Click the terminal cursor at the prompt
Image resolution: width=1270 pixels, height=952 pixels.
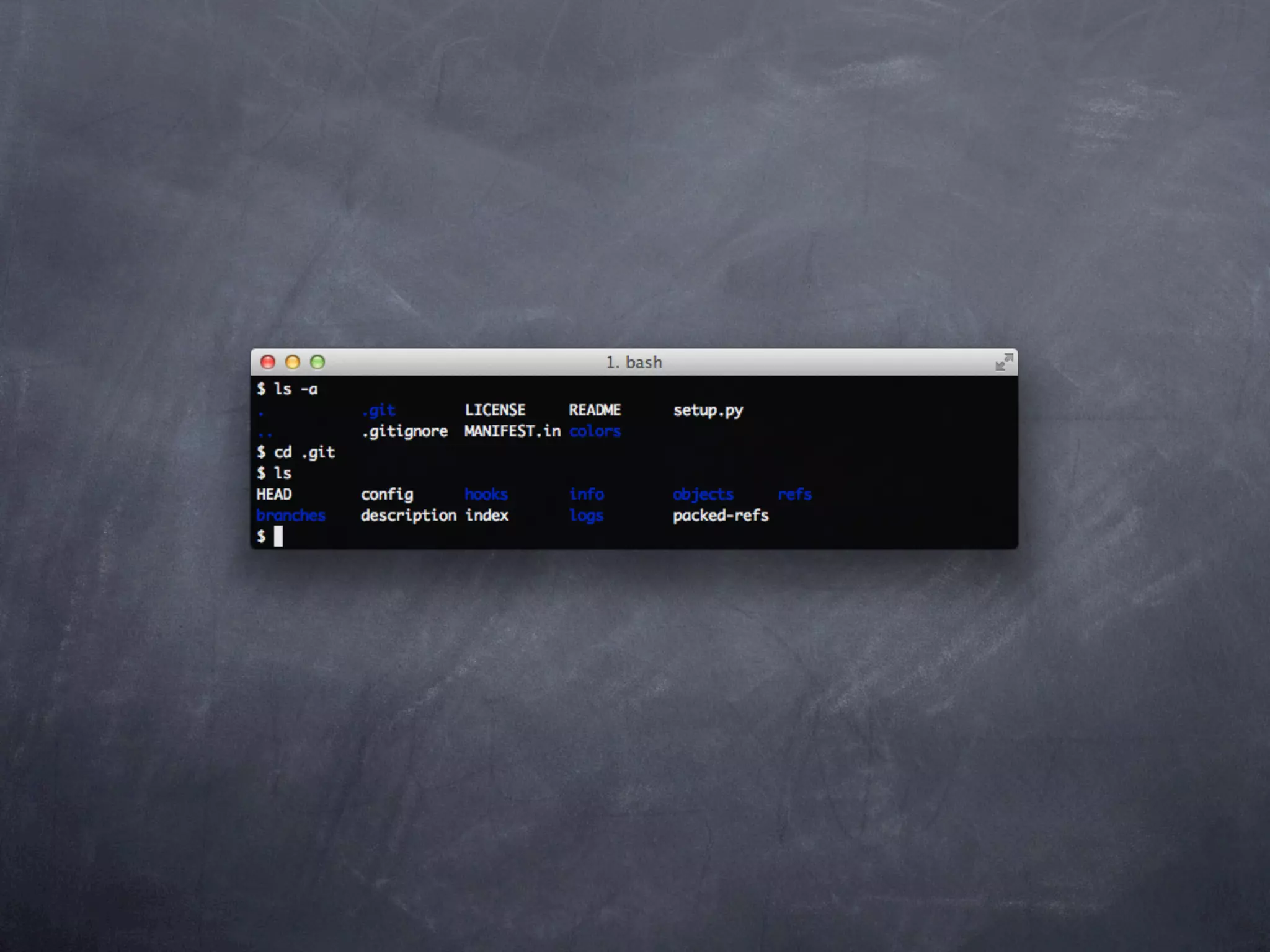point(278,536)
